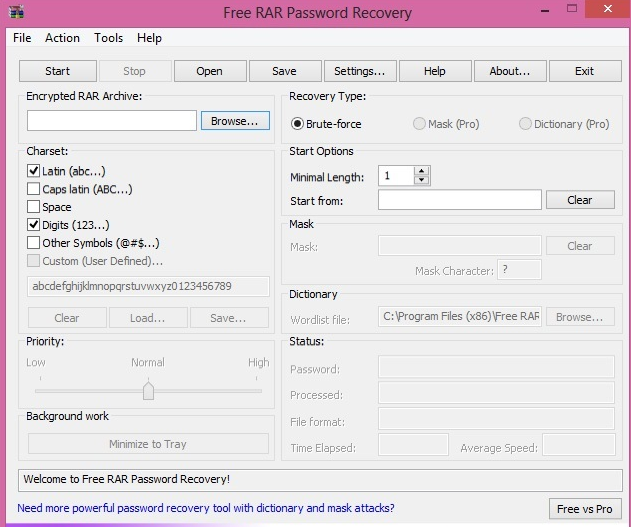Increase Minimal Length with up arrow

point(421,171)
